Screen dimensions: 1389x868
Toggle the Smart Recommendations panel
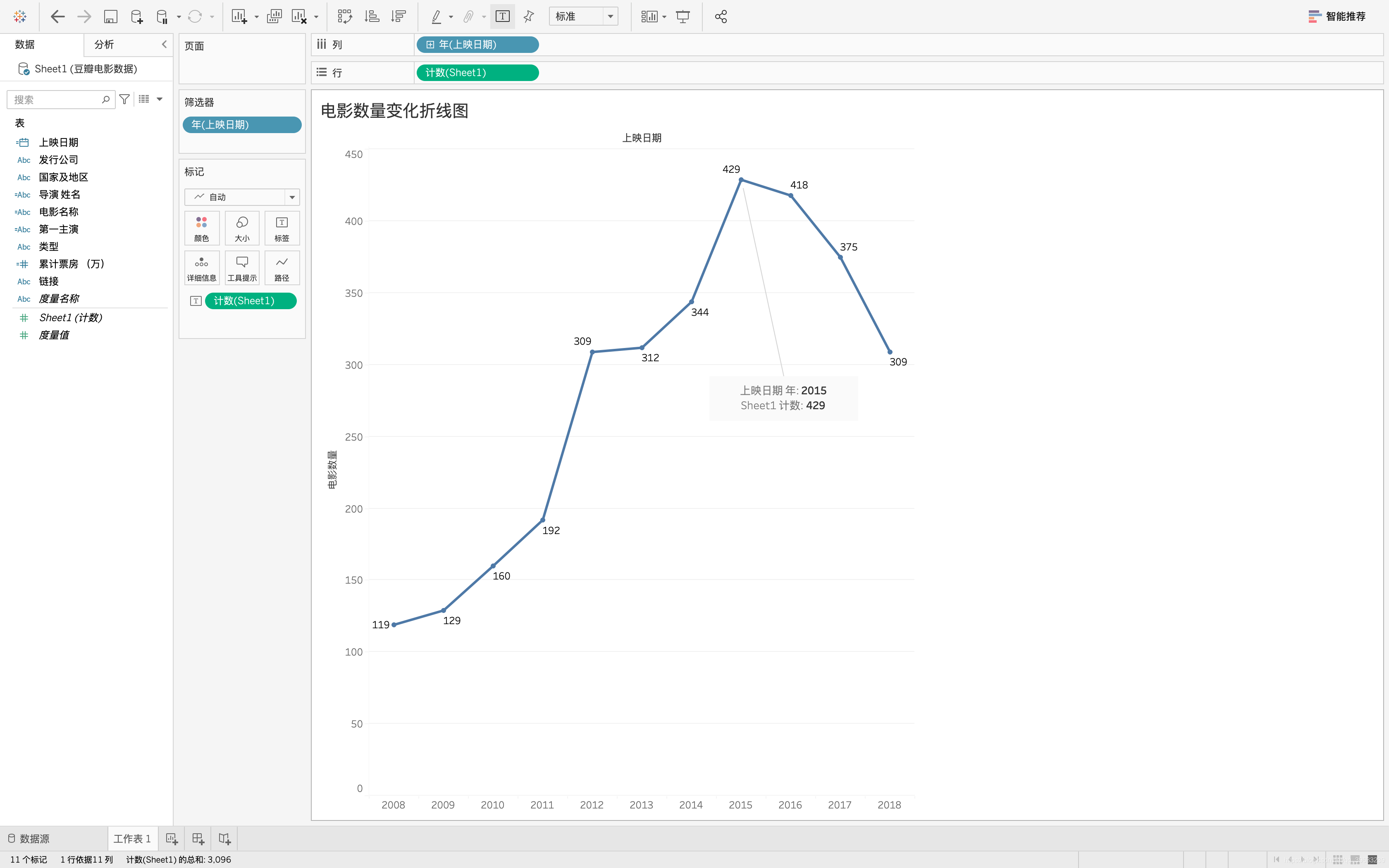coord(1337,17)
